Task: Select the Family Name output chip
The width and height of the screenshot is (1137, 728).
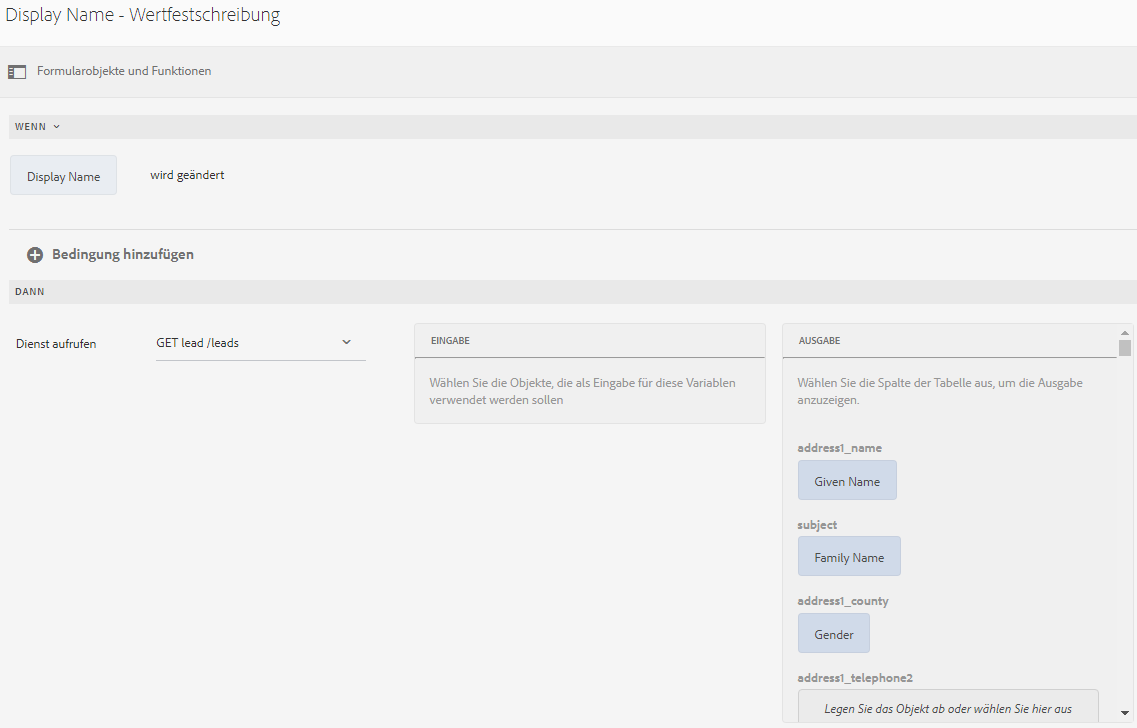Action: (849, 557)
